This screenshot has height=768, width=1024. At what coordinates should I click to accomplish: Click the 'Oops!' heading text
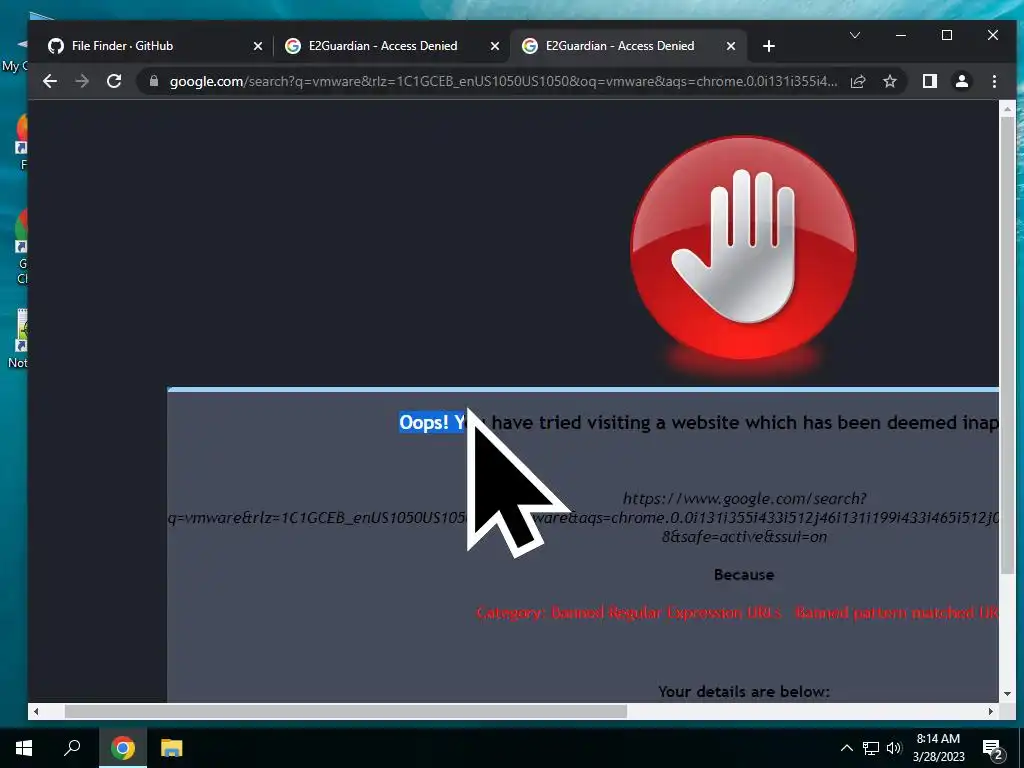[x=424, y=423]
